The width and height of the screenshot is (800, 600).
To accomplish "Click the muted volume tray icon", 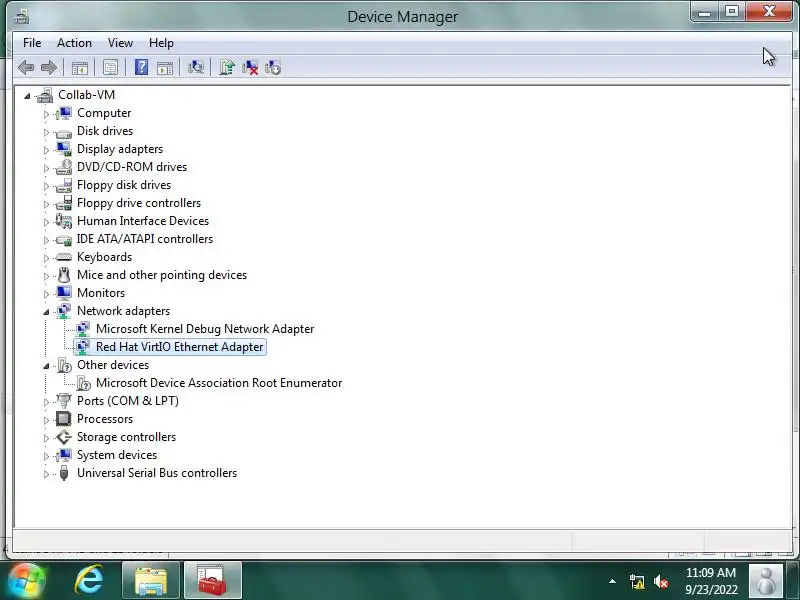I will (661, 582).
